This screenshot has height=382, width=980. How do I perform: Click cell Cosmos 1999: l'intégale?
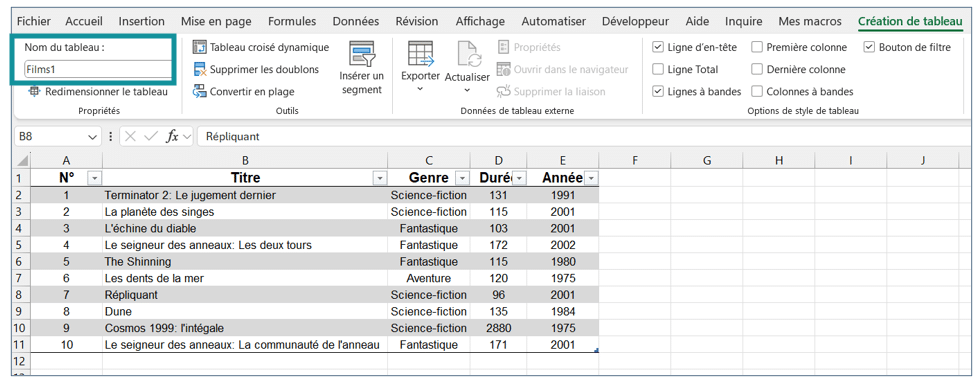click(245, 328)
